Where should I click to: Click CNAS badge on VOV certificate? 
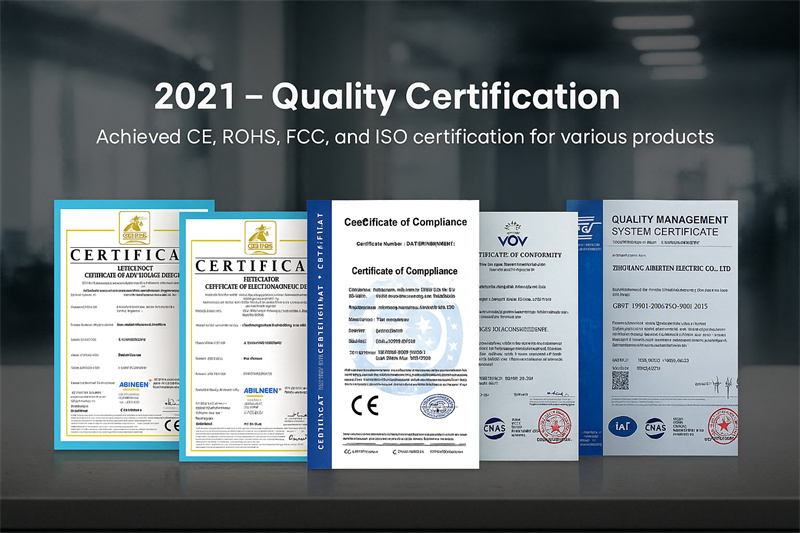point(494,428)
